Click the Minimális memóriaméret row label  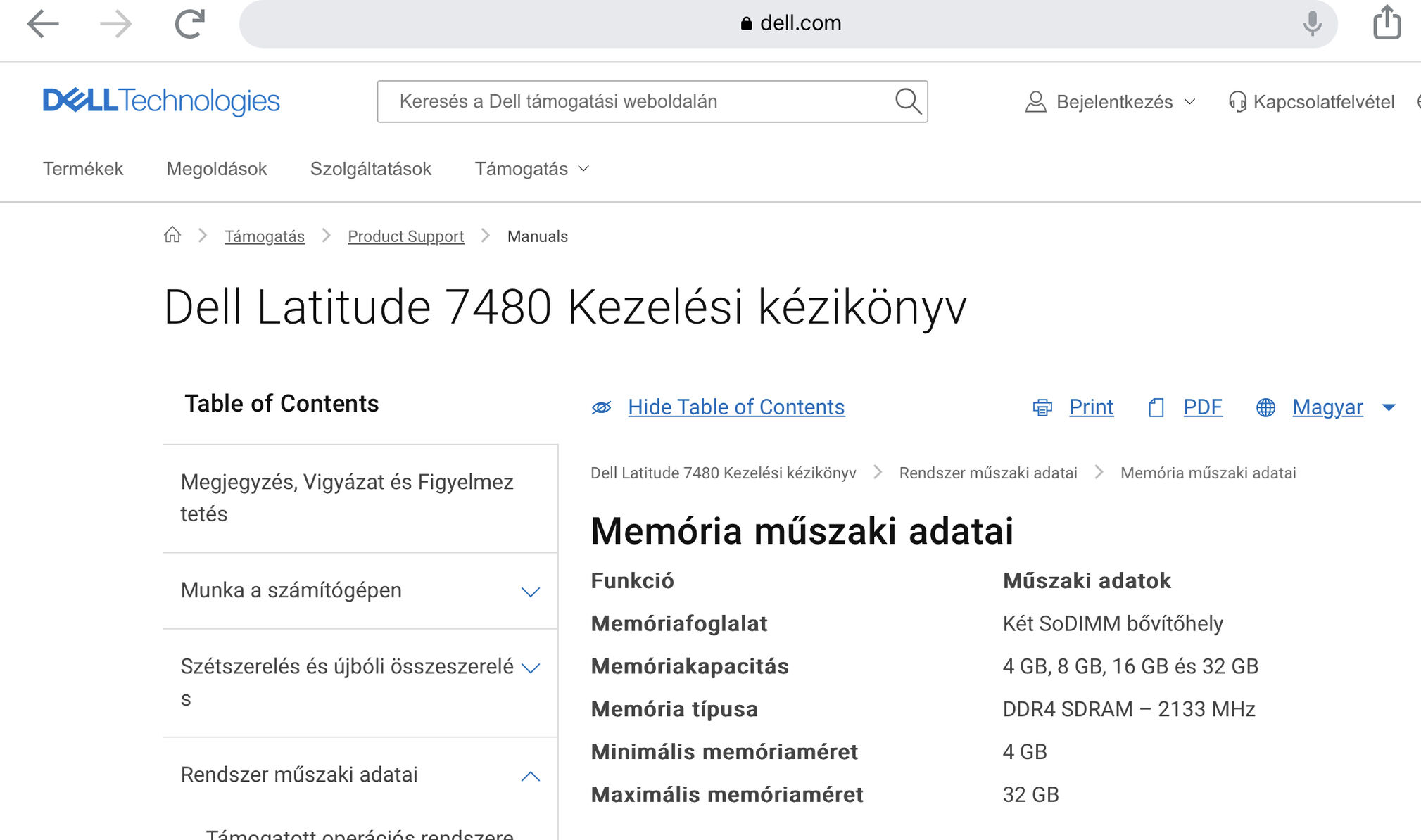point(724,752)
